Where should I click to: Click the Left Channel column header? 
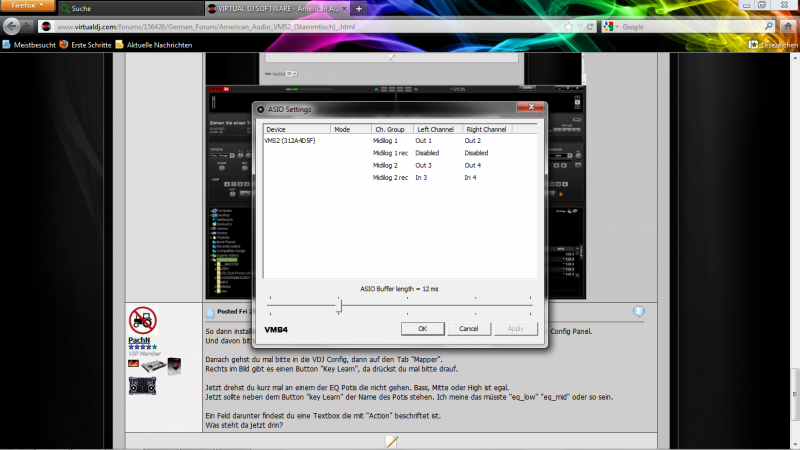tap(437, 129)
